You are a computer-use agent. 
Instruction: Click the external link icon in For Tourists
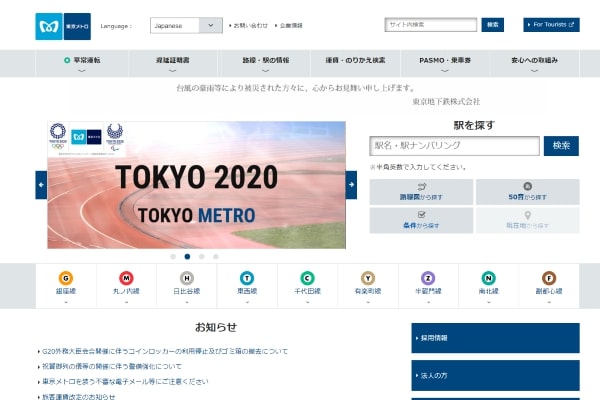click(571, 24)
